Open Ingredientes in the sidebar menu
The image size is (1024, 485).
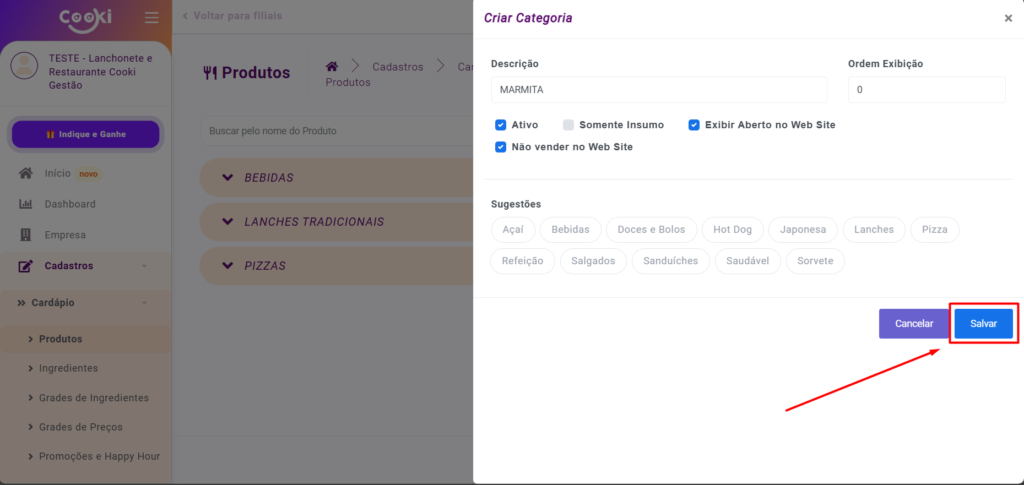coord(68,368)
